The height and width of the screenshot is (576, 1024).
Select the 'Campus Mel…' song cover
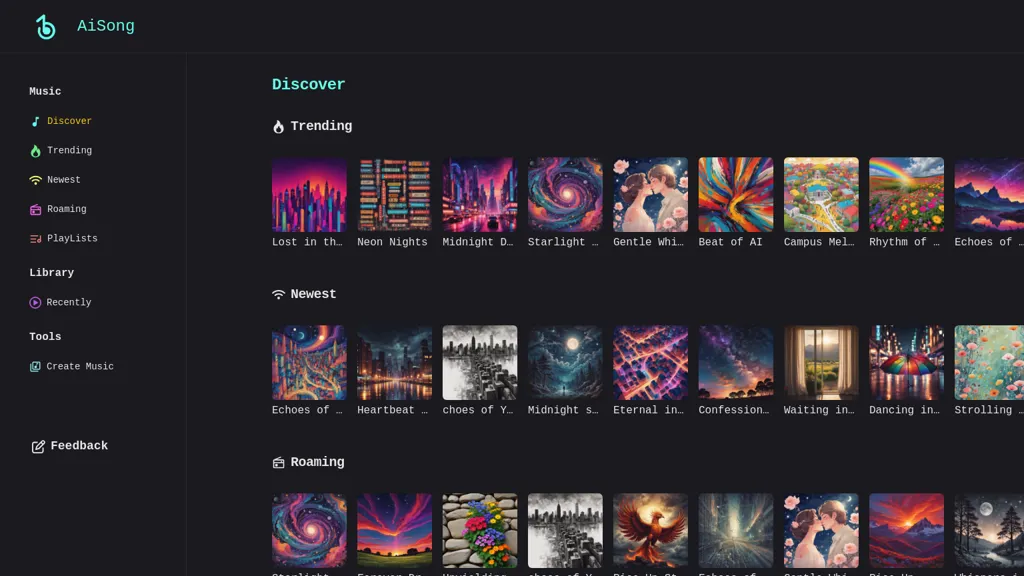[821, 195]
